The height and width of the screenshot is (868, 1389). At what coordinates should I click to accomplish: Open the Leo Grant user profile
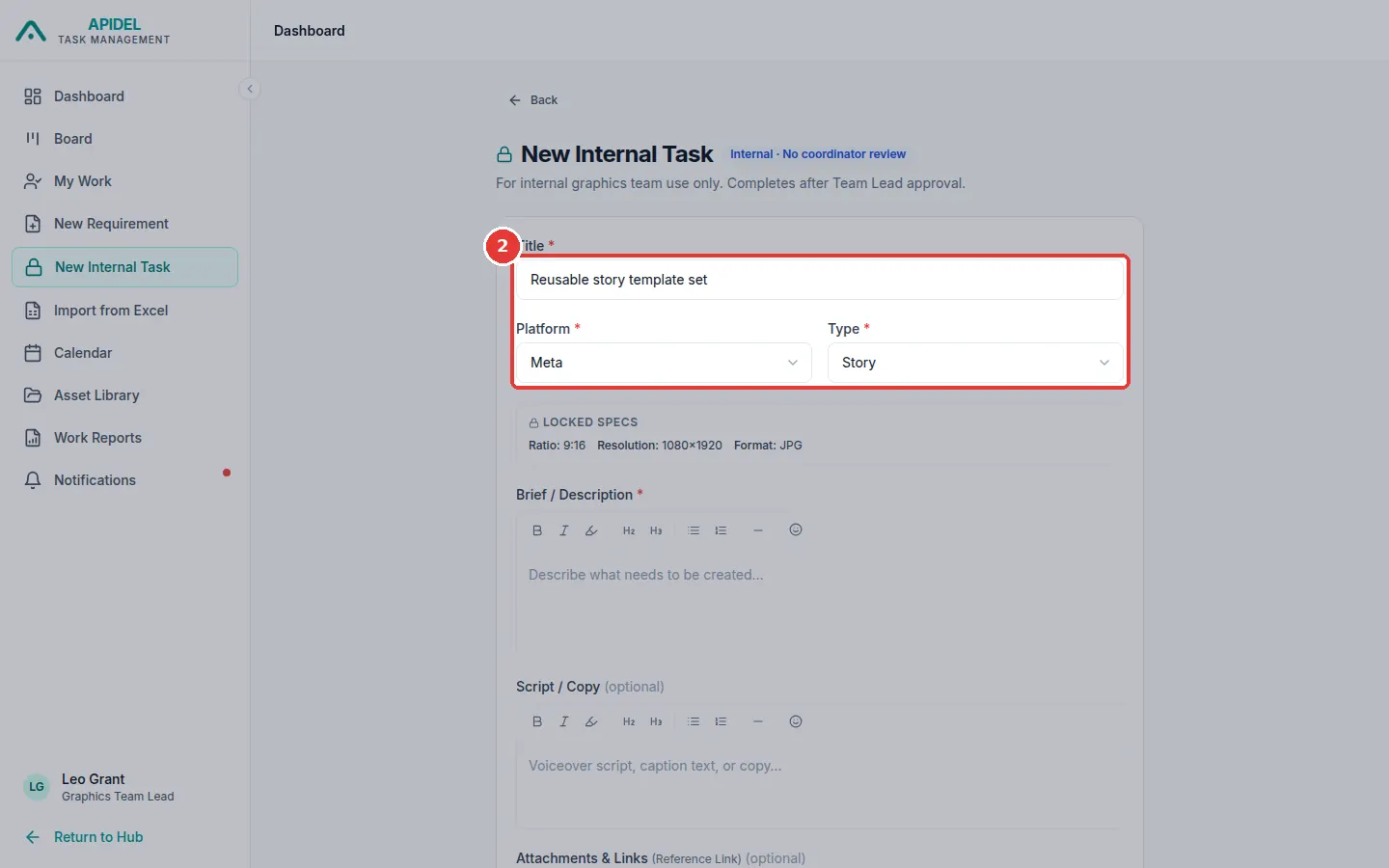click(x=99, y=787)
